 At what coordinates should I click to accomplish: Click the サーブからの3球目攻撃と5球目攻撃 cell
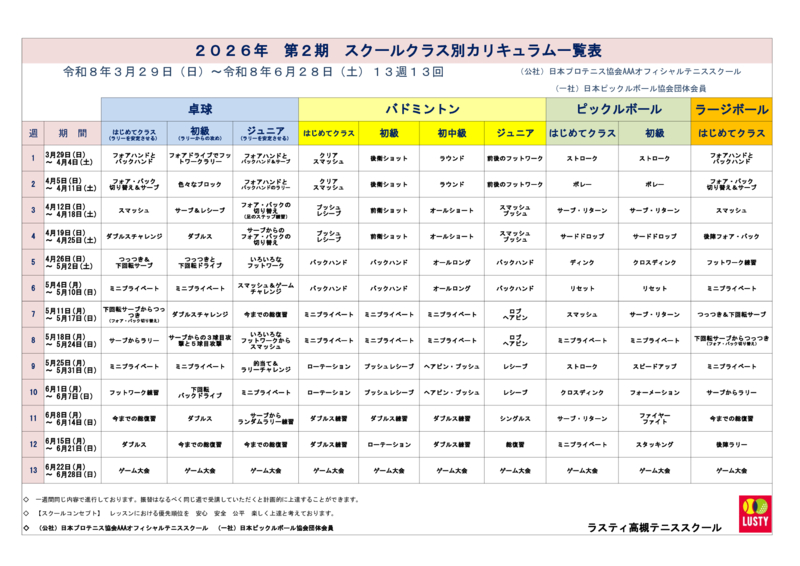click(200, 340)
